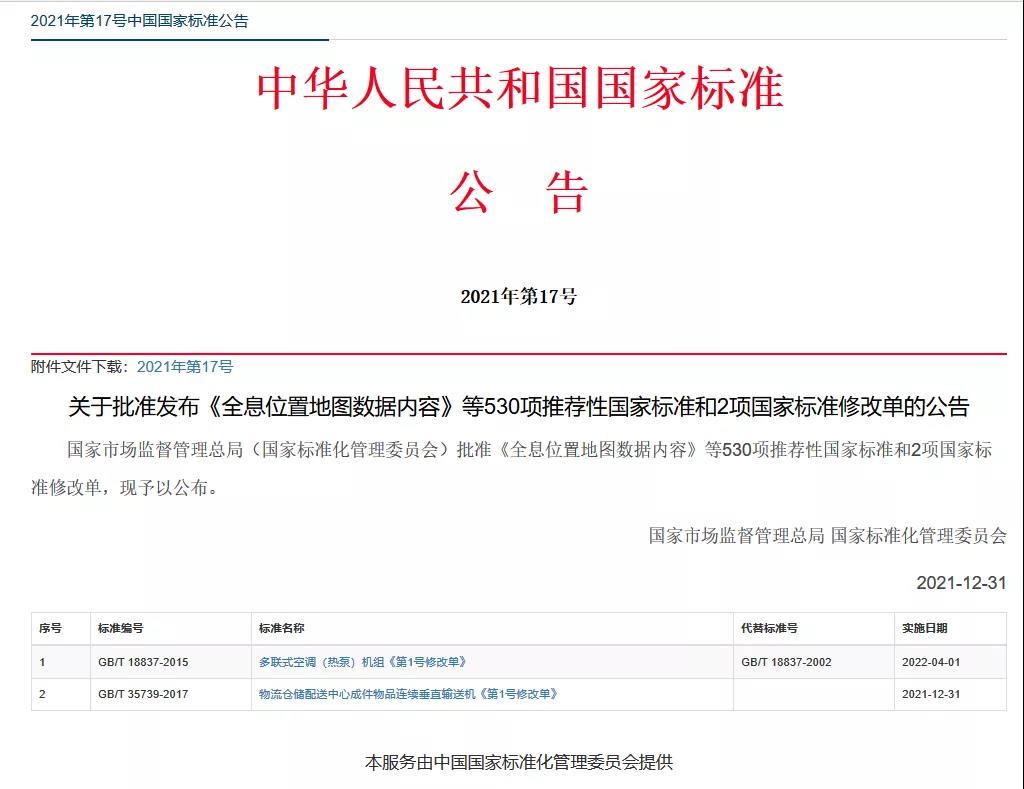Open the 2021年第17号中国国家标准公告 tab
Image resolution: width=1024 pixels, height=789 pixels.
(140, 21)
